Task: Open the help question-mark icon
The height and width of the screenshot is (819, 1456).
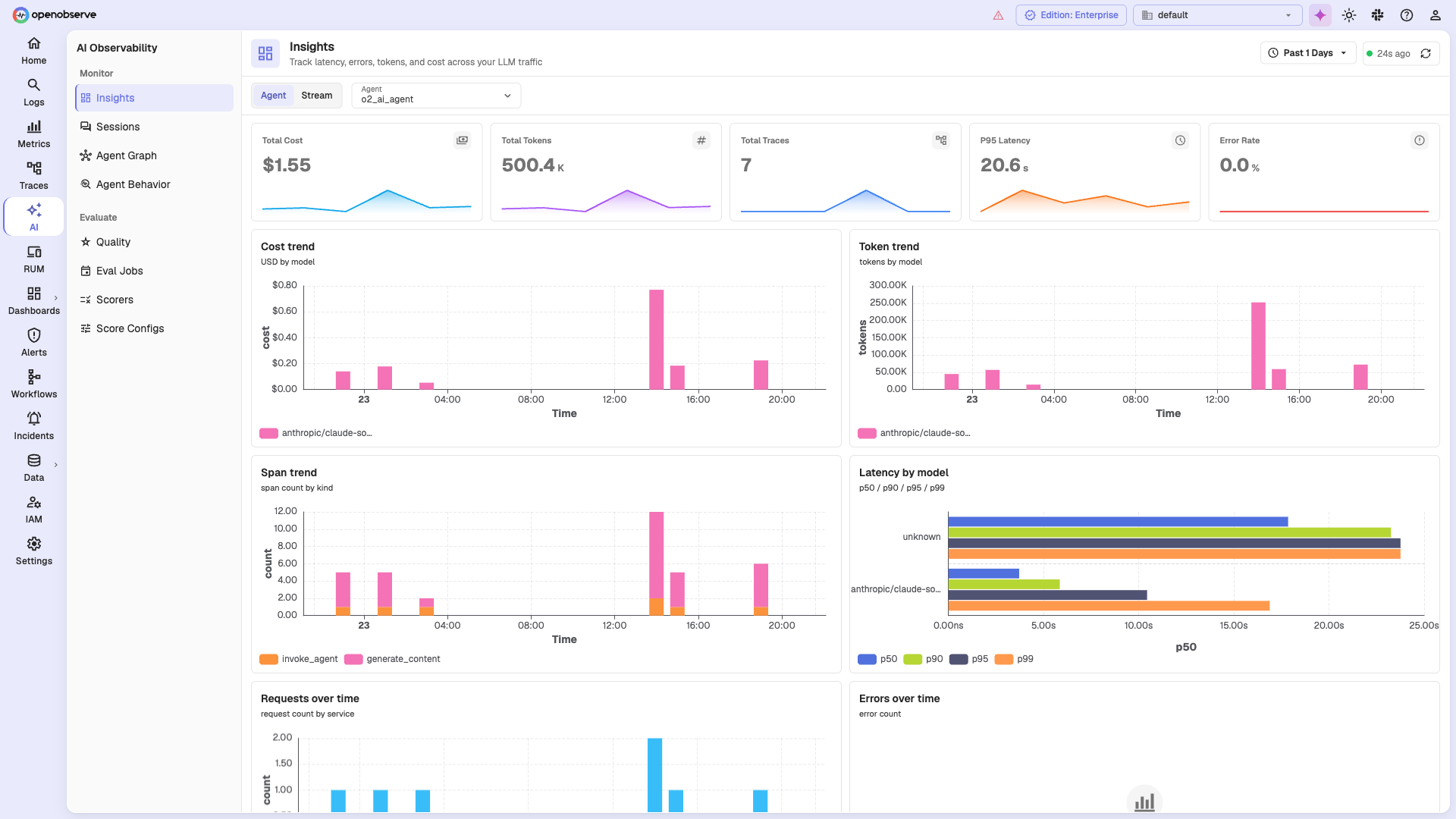Action: pos(1407,15)
